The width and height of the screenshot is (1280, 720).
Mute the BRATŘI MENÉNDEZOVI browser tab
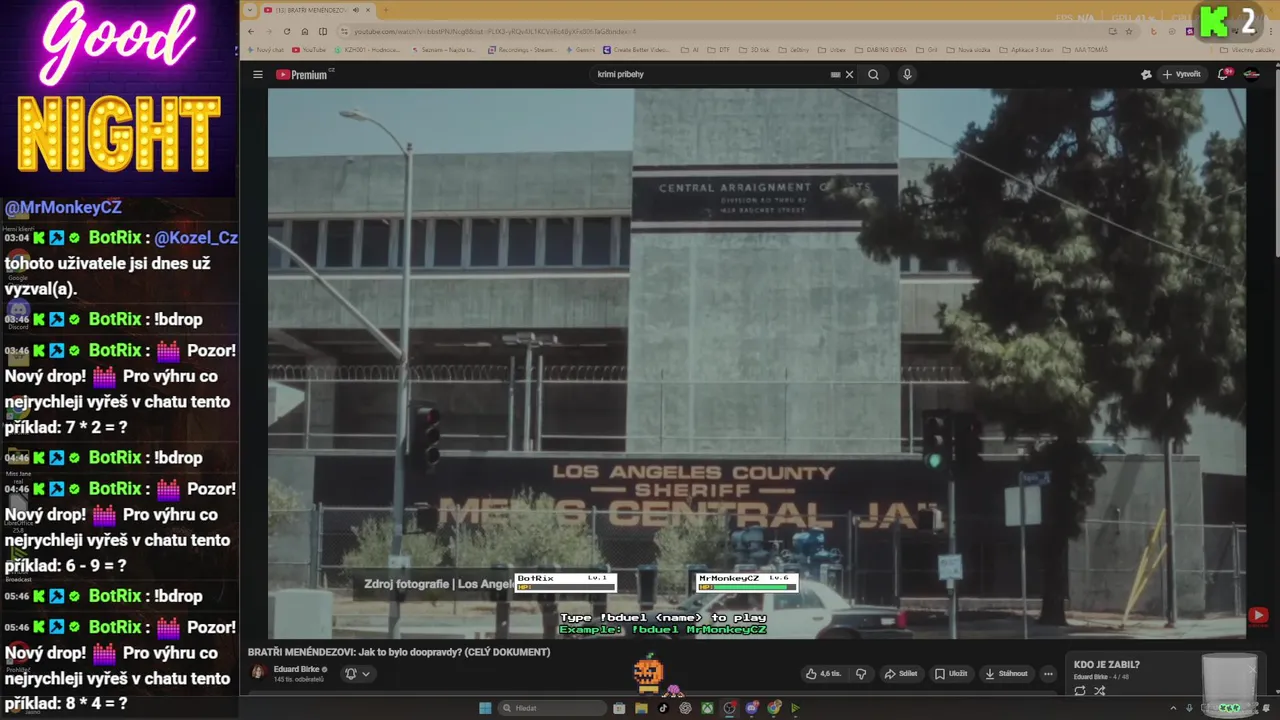click(x=356, y=10)
